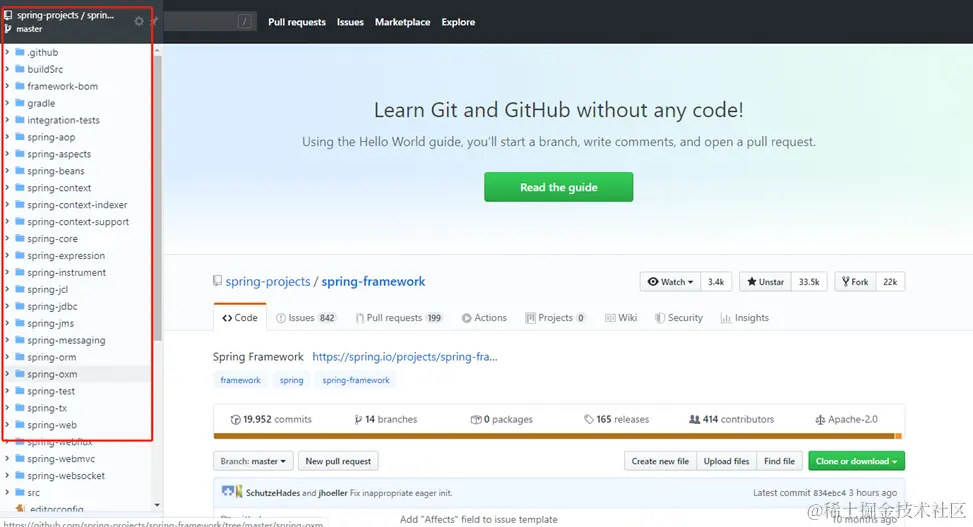Click the New pull request button
Image resolution: width=973 pixels, height=527 pixels.
338,461
